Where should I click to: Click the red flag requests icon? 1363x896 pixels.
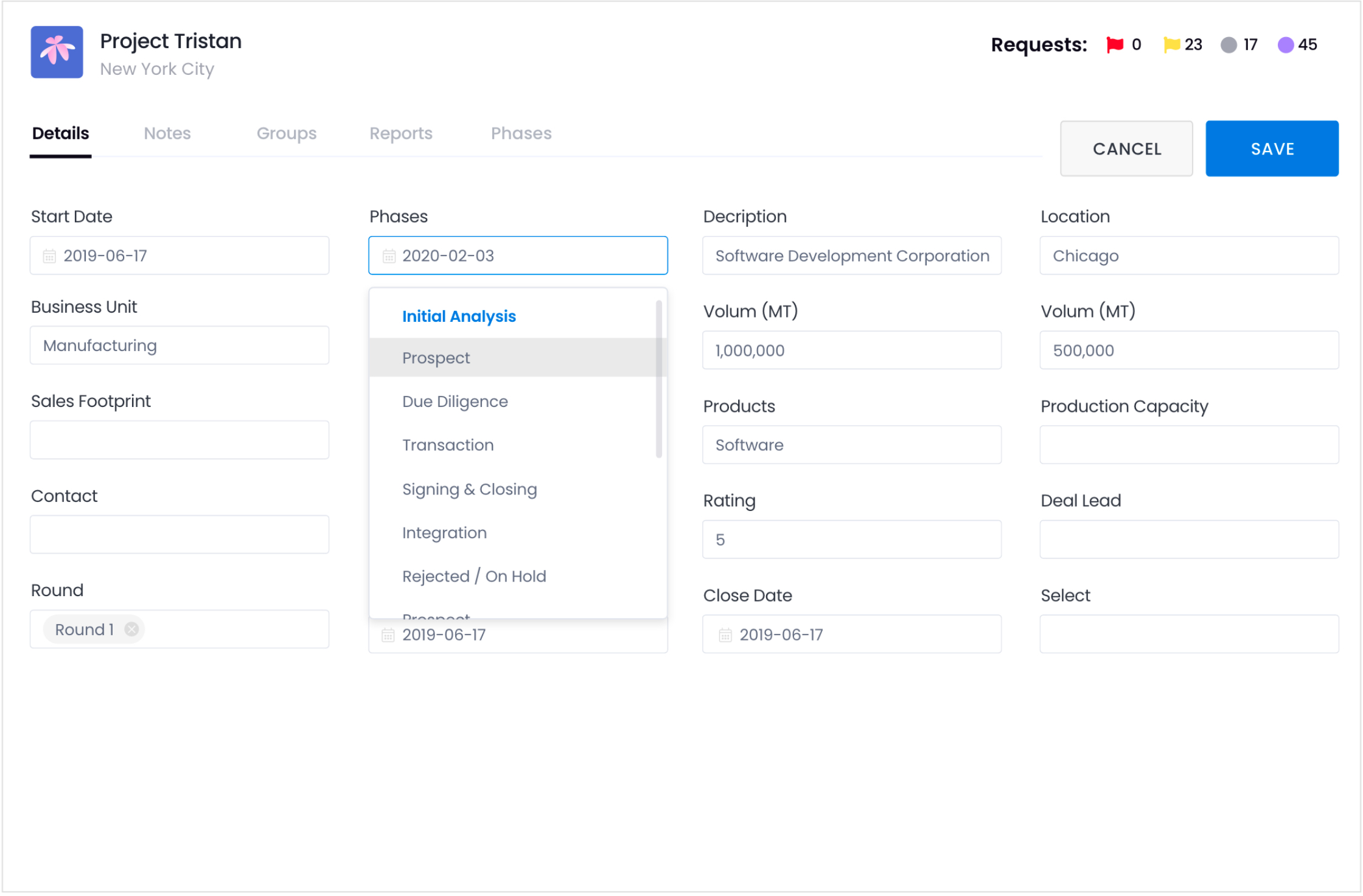pos(1114,44)
